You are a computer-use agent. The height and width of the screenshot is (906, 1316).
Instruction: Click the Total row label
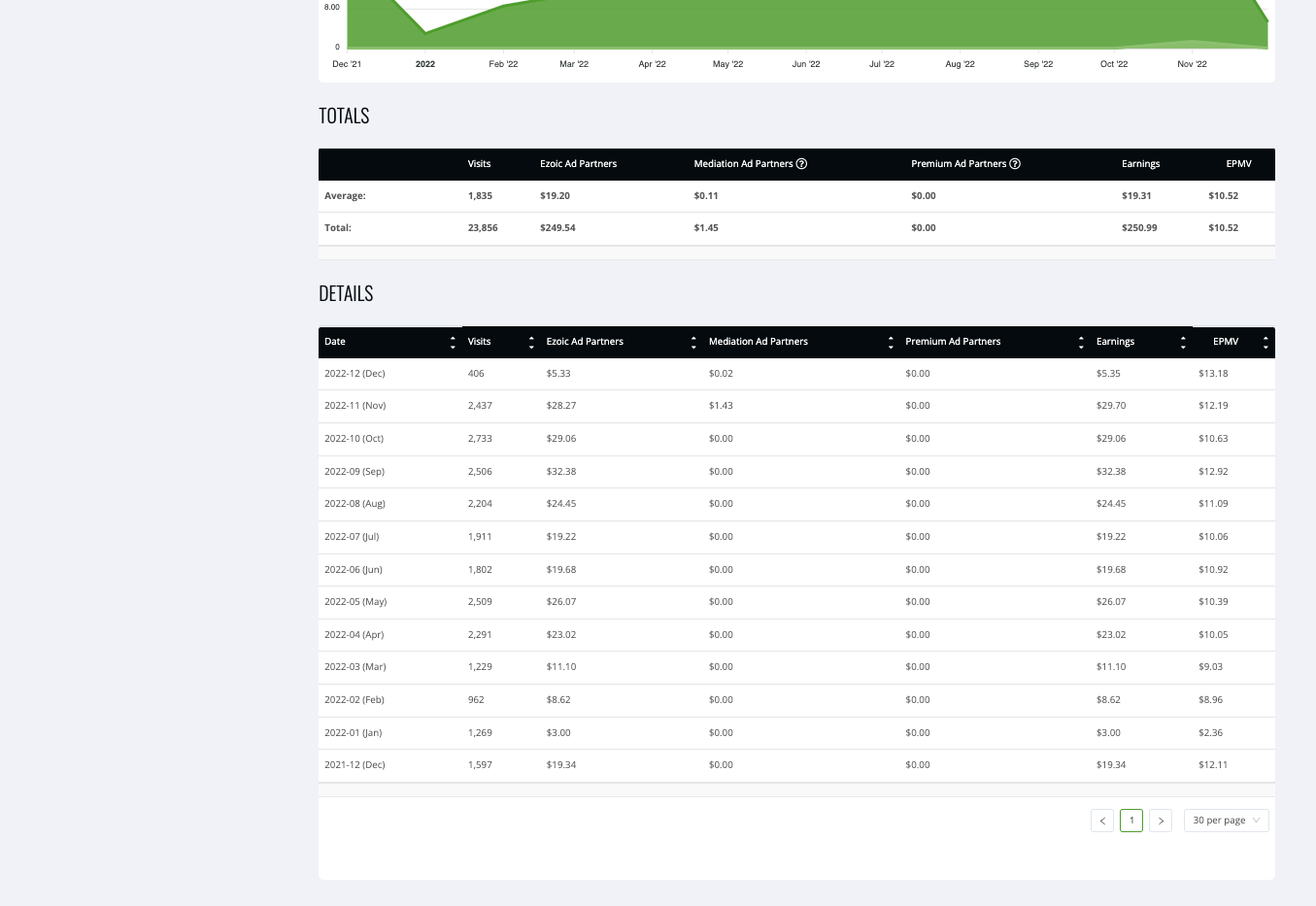338,228
